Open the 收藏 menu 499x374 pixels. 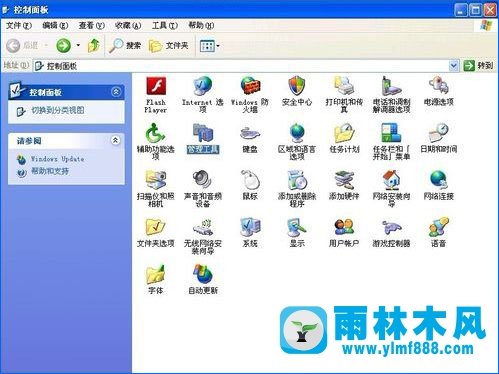pos(128,25)
